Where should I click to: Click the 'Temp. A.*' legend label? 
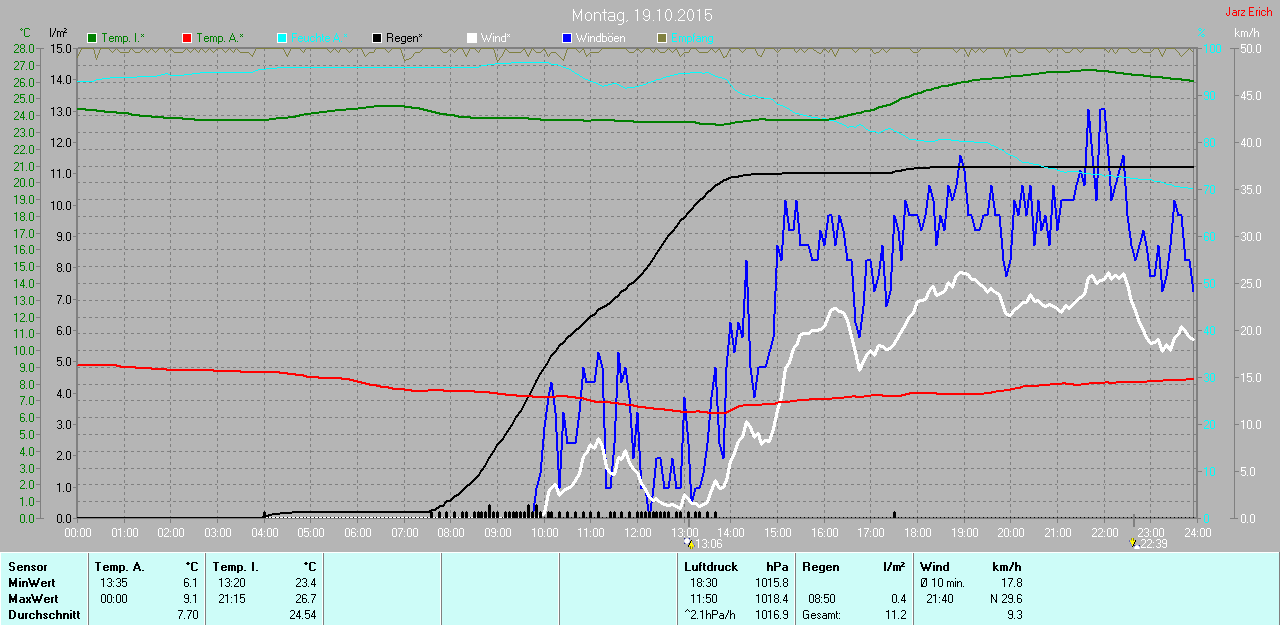(219, 38)
